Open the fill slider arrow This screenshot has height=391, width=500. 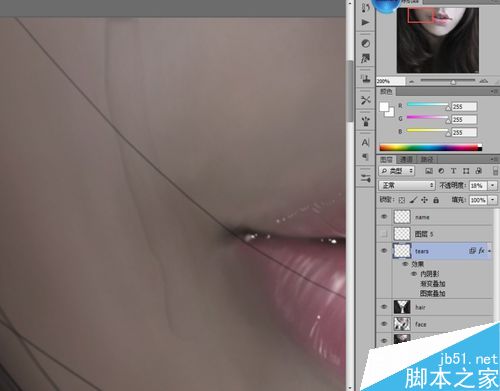point(493,200)
